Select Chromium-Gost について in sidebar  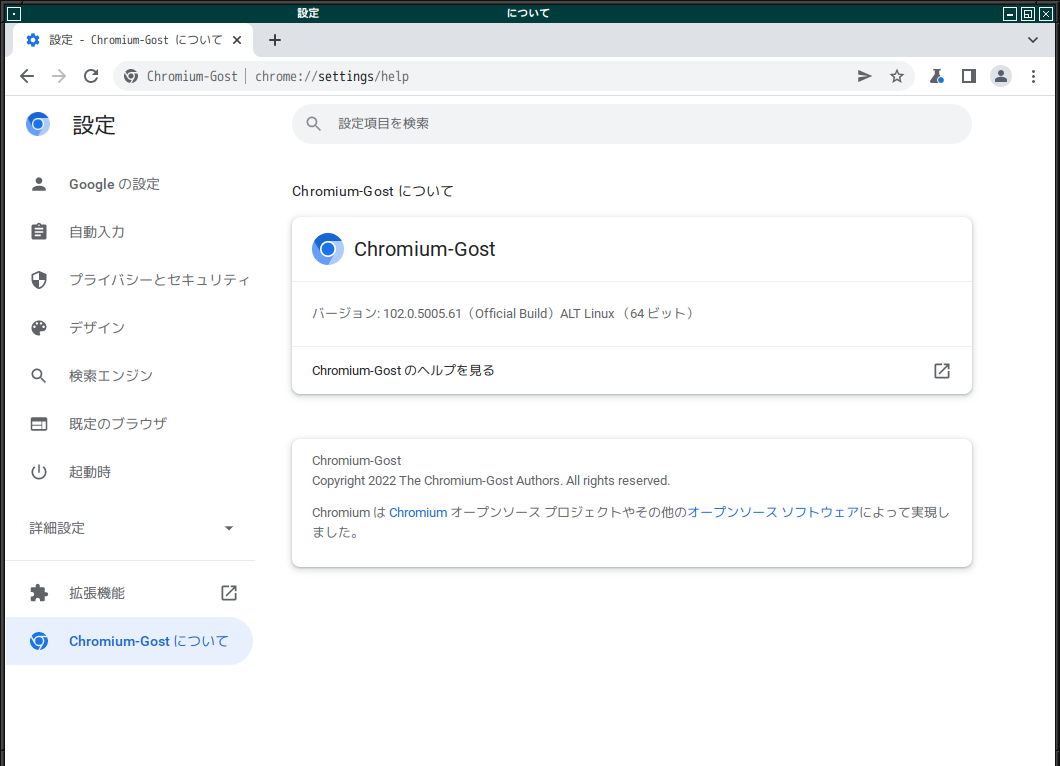[x=129, y=641]
